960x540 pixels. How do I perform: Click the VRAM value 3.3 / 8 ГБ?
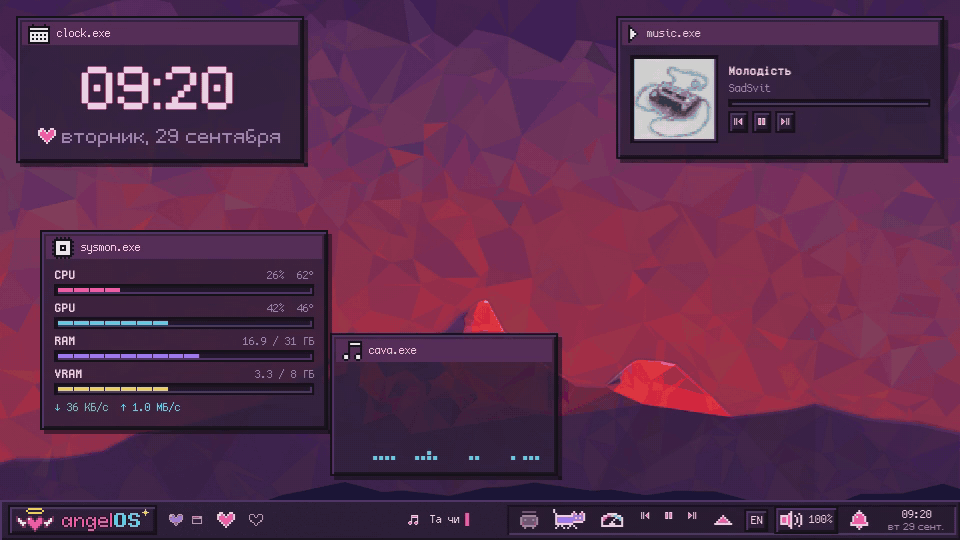point(284,375)
